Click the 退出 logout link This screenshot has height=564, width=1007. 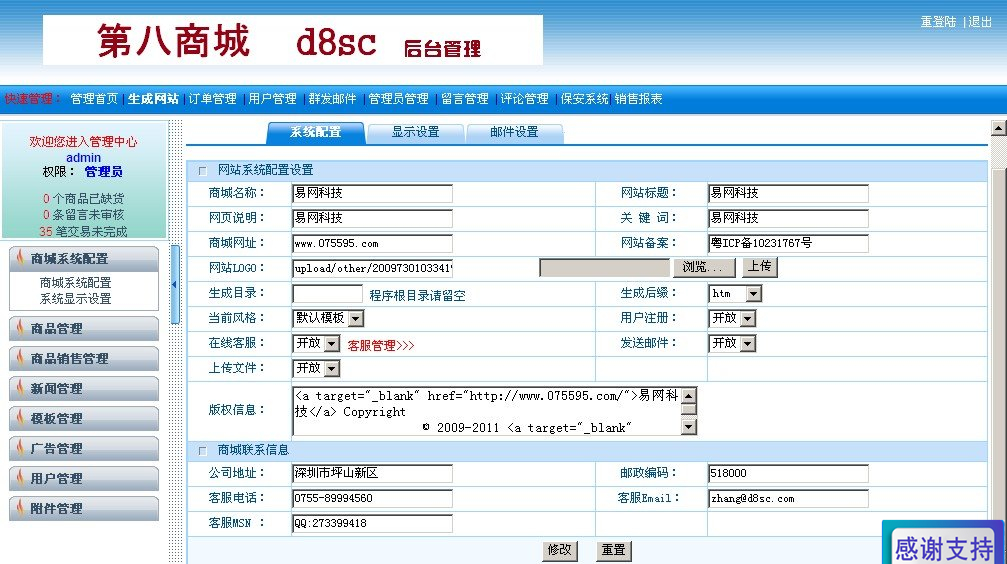coord(980,22)
